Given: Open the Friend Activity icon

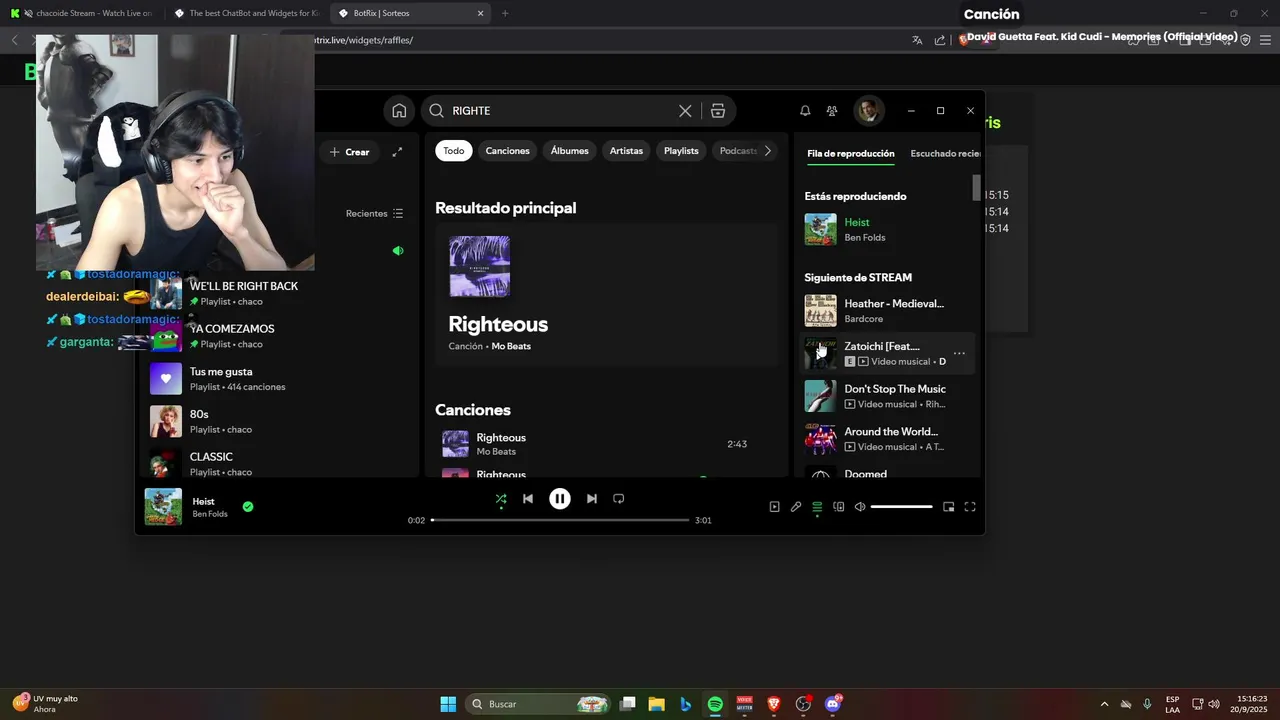Looking at the screenshot, I should click(832, 111).
